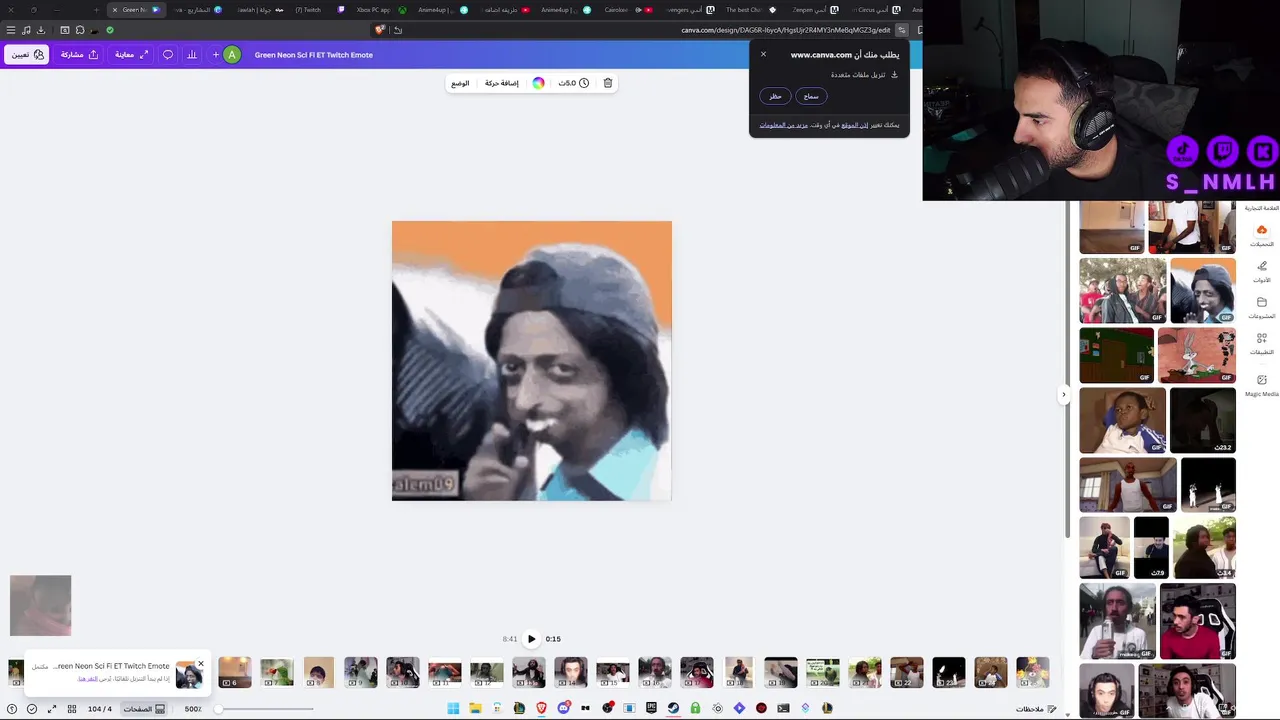This screenshot has width=1280, height=720.
Task: Click the TikTok icon in webcam overlay
Action: pos(1183,152)
